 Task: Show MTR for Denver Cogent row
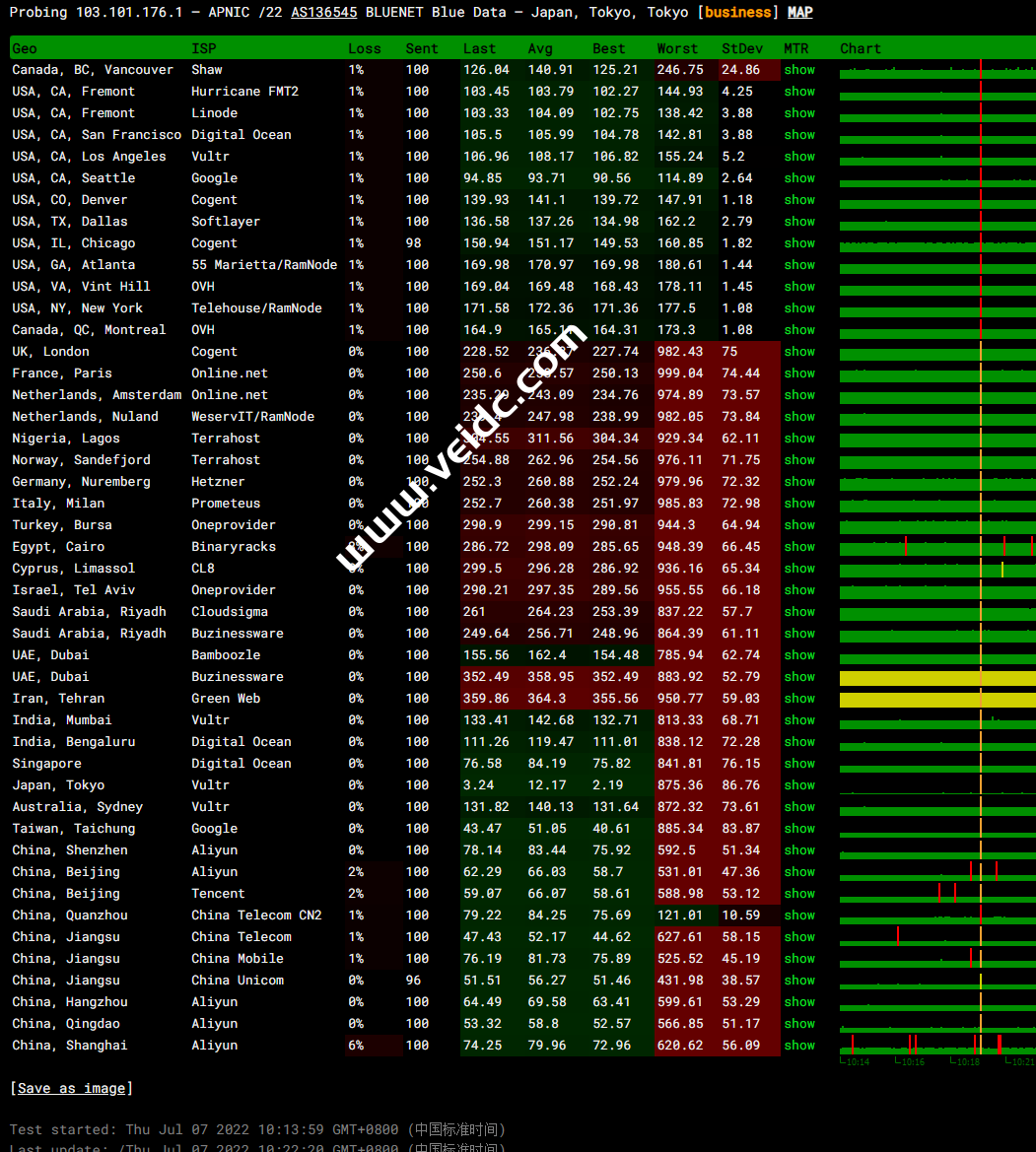click(799, 200)
